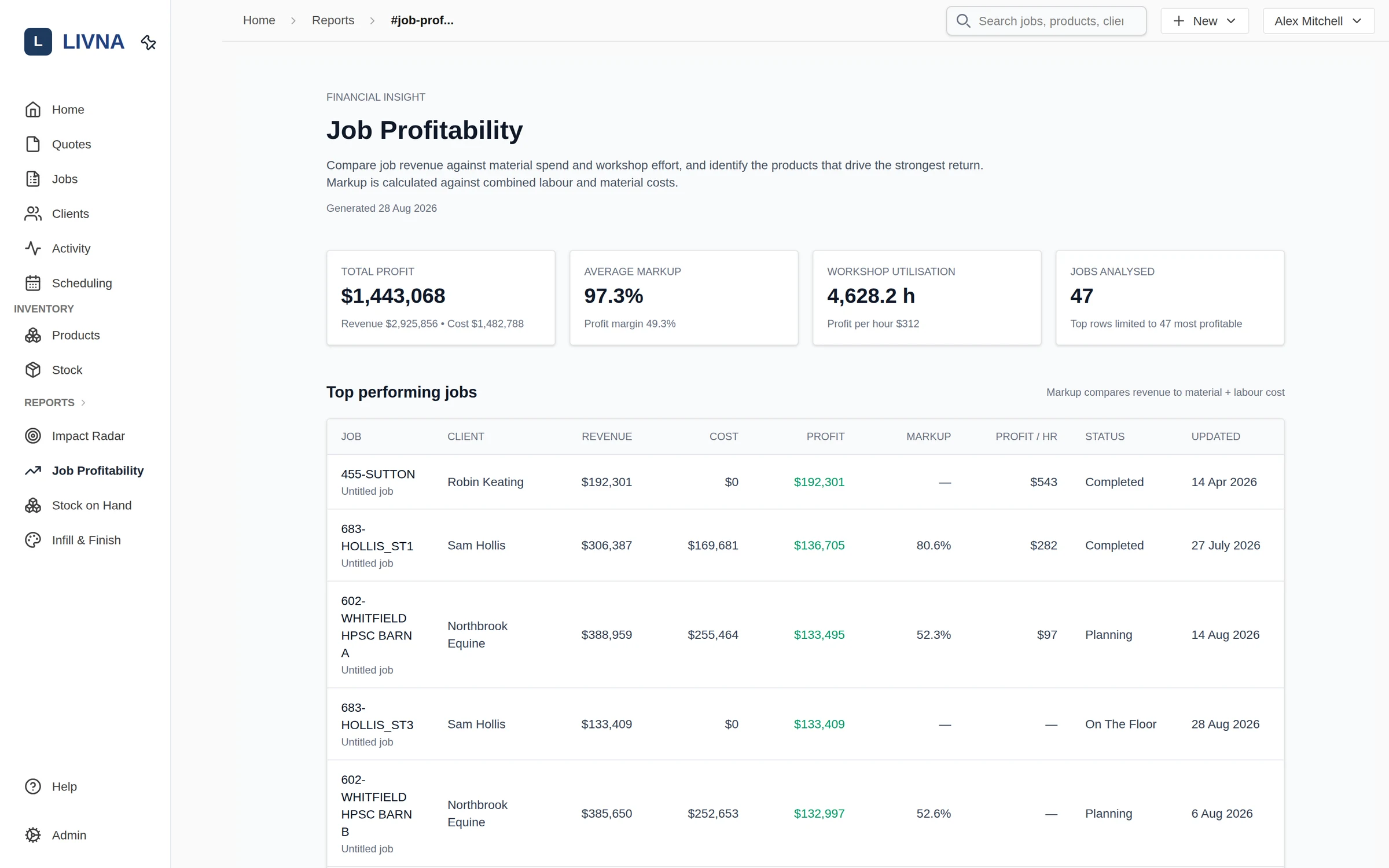This screenshot has width=1389, height=868.
Task: Click the LIVNA logo square icon
Action: click(38, 42)
